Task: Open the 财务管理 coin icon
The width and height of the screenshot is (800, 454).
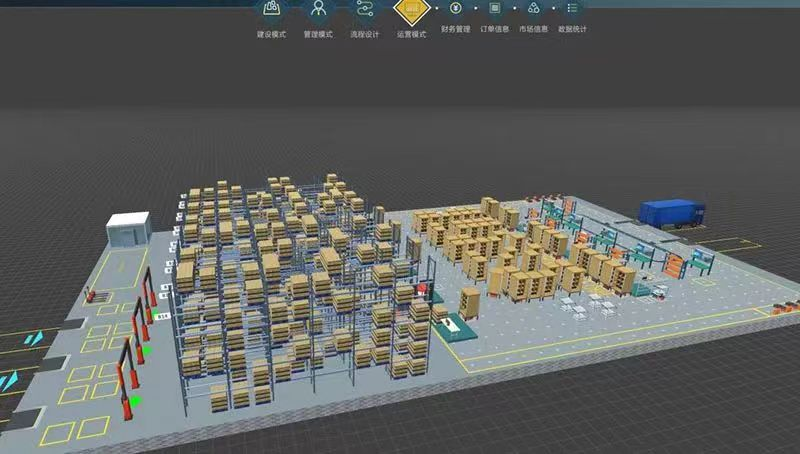Action: 455,8
